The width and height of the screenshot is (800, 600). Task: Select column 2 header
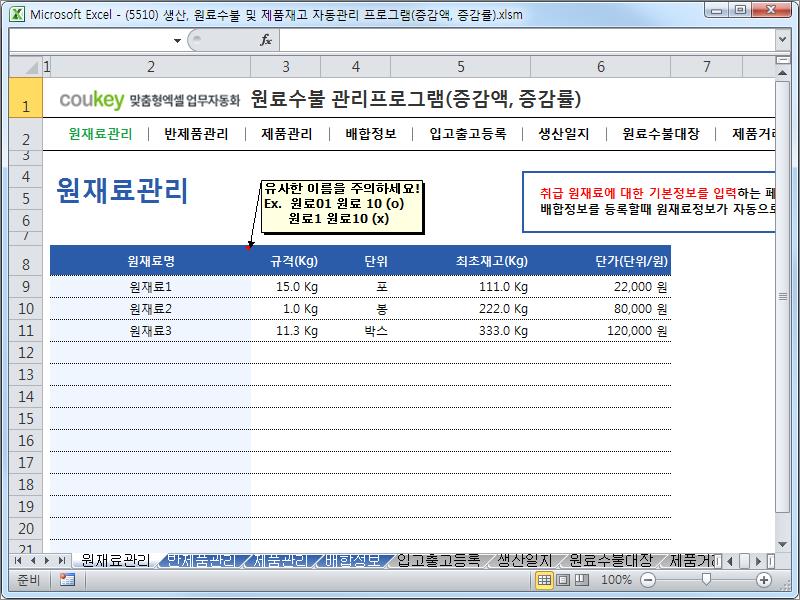click(151, 67)
